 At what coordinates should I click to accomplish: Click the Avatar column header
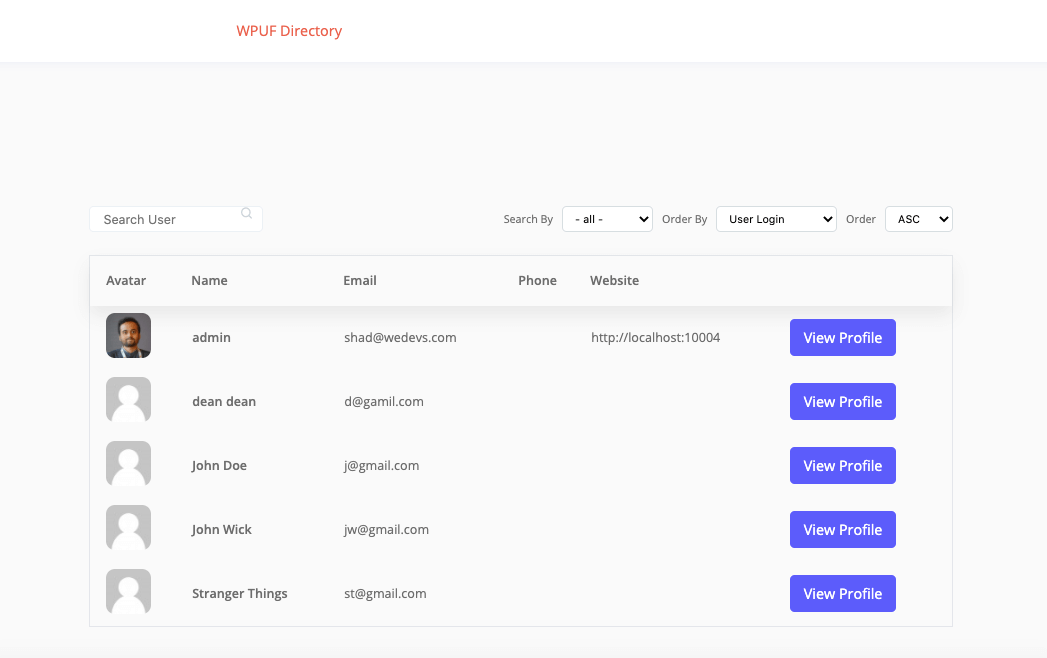(x=126, y=281)
